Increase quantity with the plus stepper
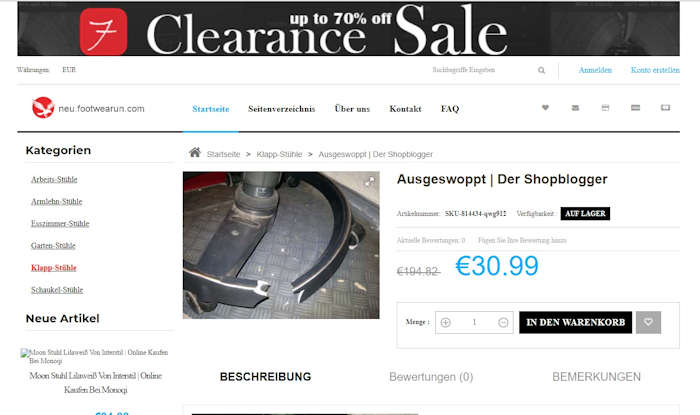This screenshot has height=415, width=700. point(446,322)
